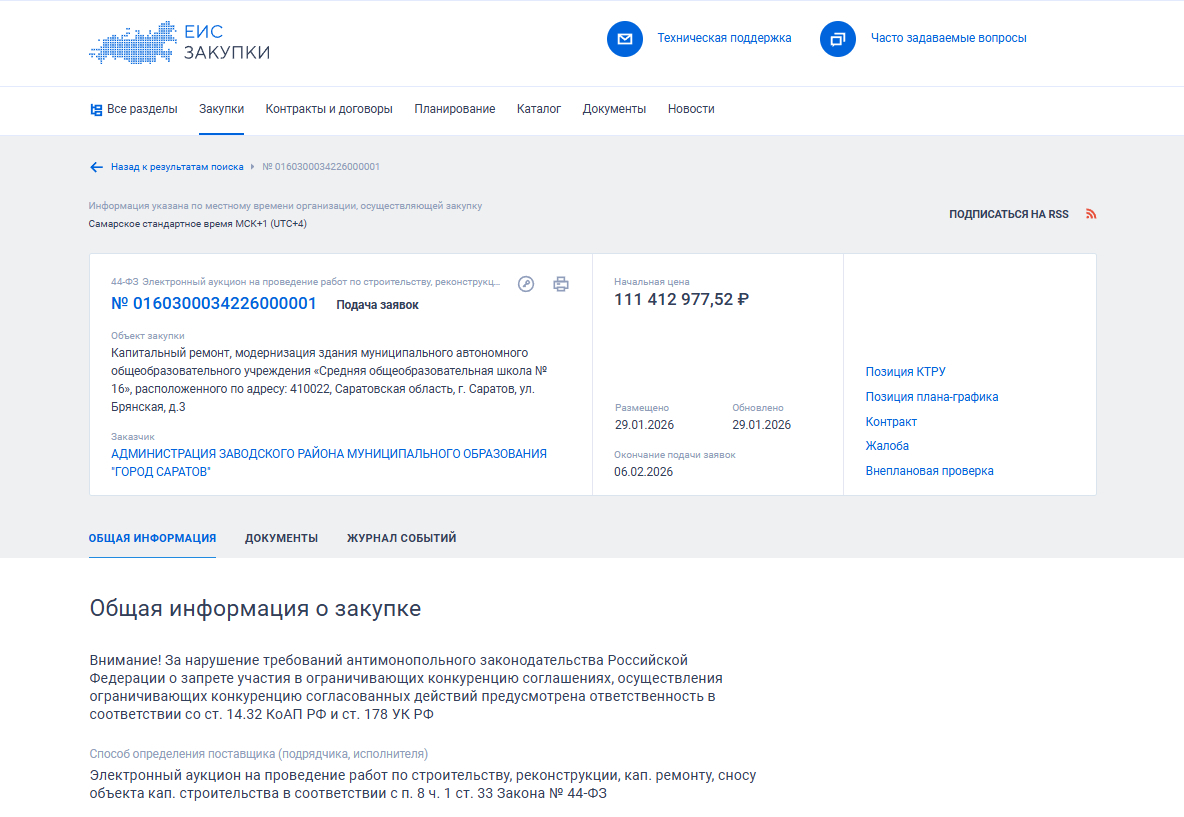Image resolution: width=1184 pixels, height=817 pixels.
Task: Click the FAQ windows icon
Action: click(837, 39)
